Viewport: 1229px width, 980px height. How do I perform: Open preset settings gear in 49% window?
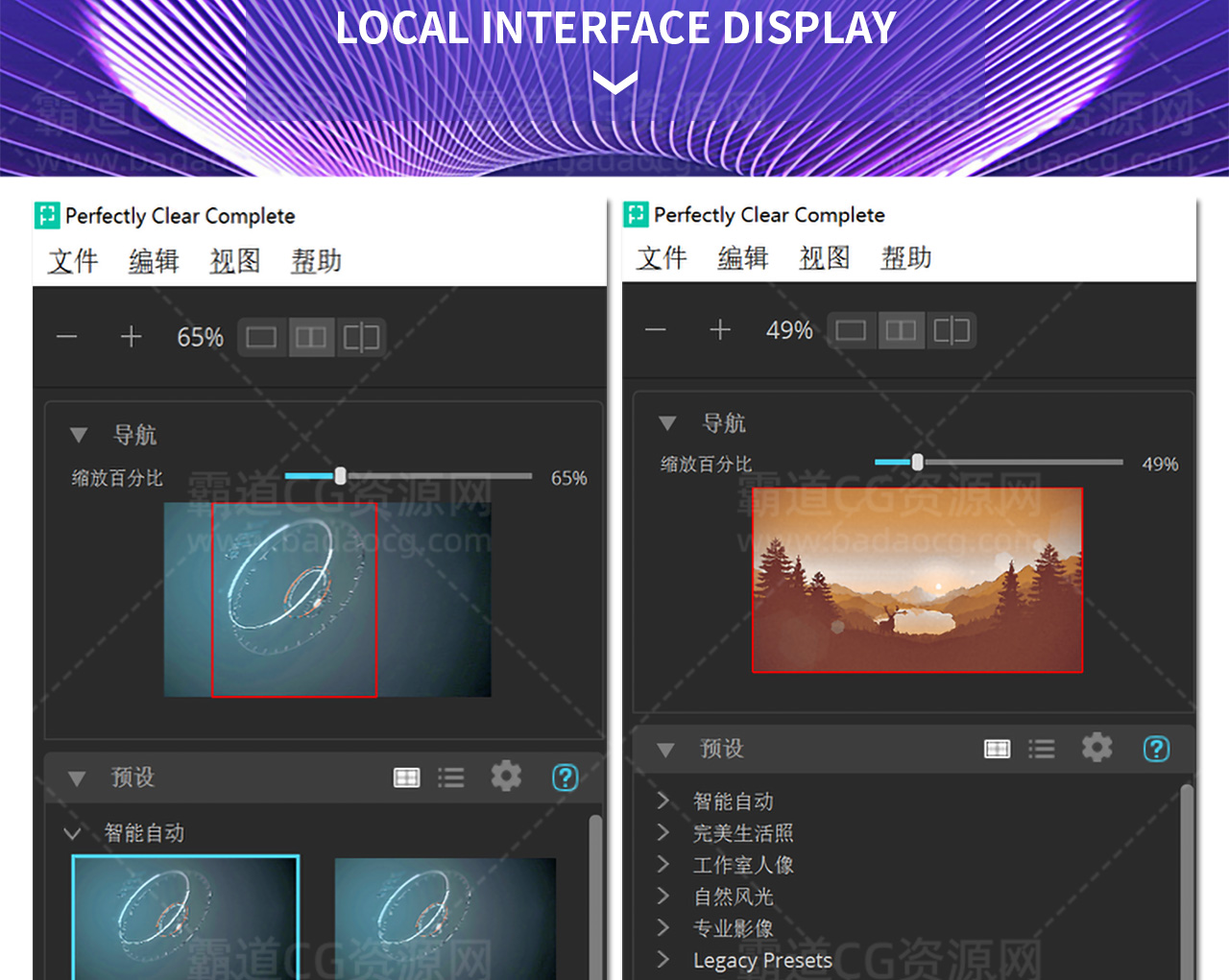click(1096, 748)
